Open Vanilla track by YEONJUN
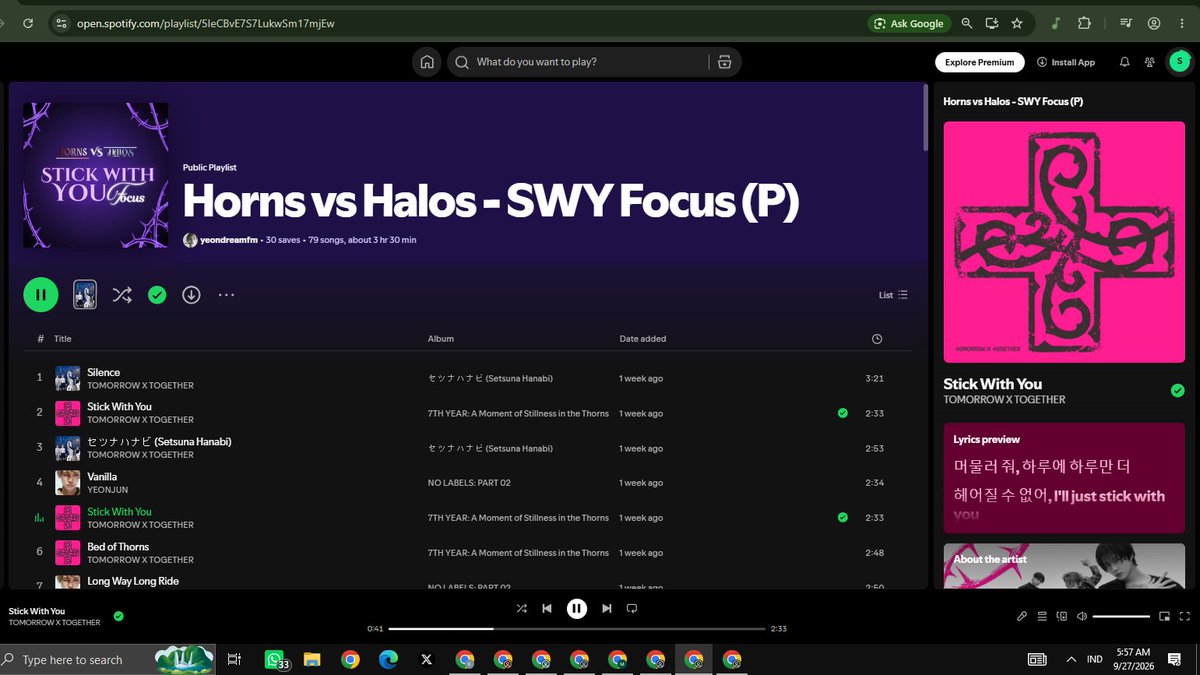Viewport: 1200px width, 675px height. (102, 477)
